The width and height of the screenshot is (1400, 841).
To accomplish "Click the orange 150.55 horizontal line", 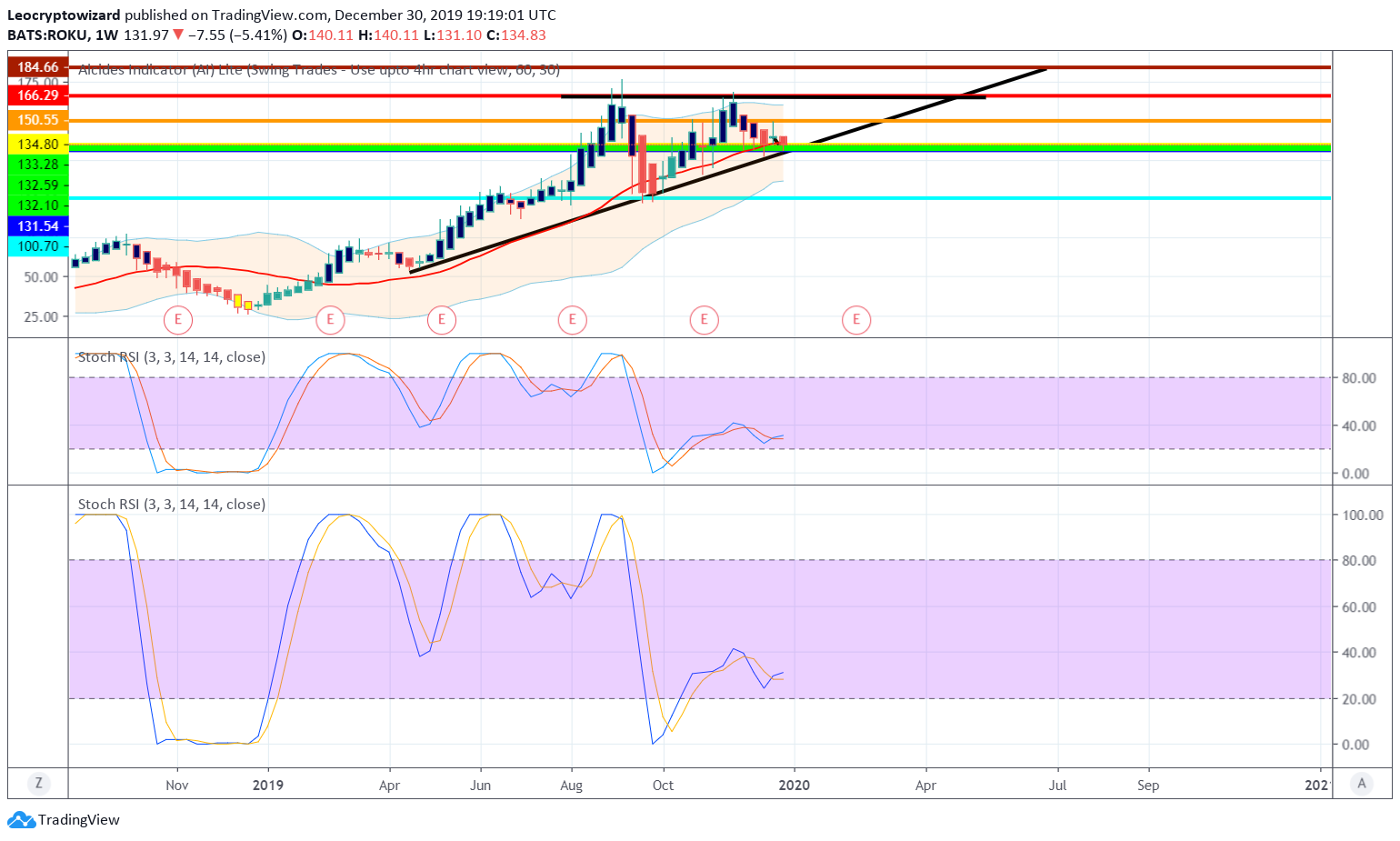I will [x=700, y=120].
